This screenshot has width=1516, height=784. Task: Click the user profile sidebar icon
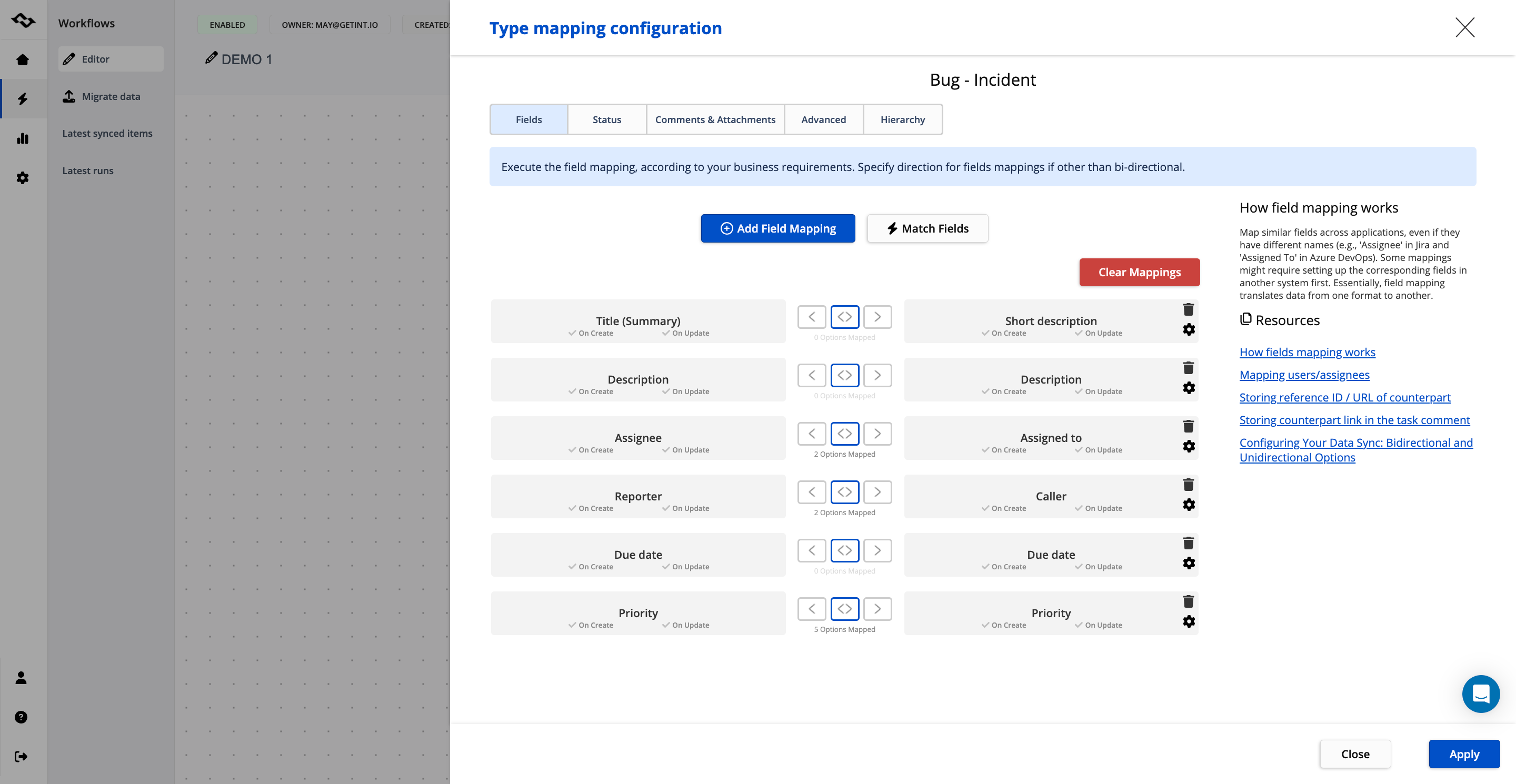click(21, 678)
